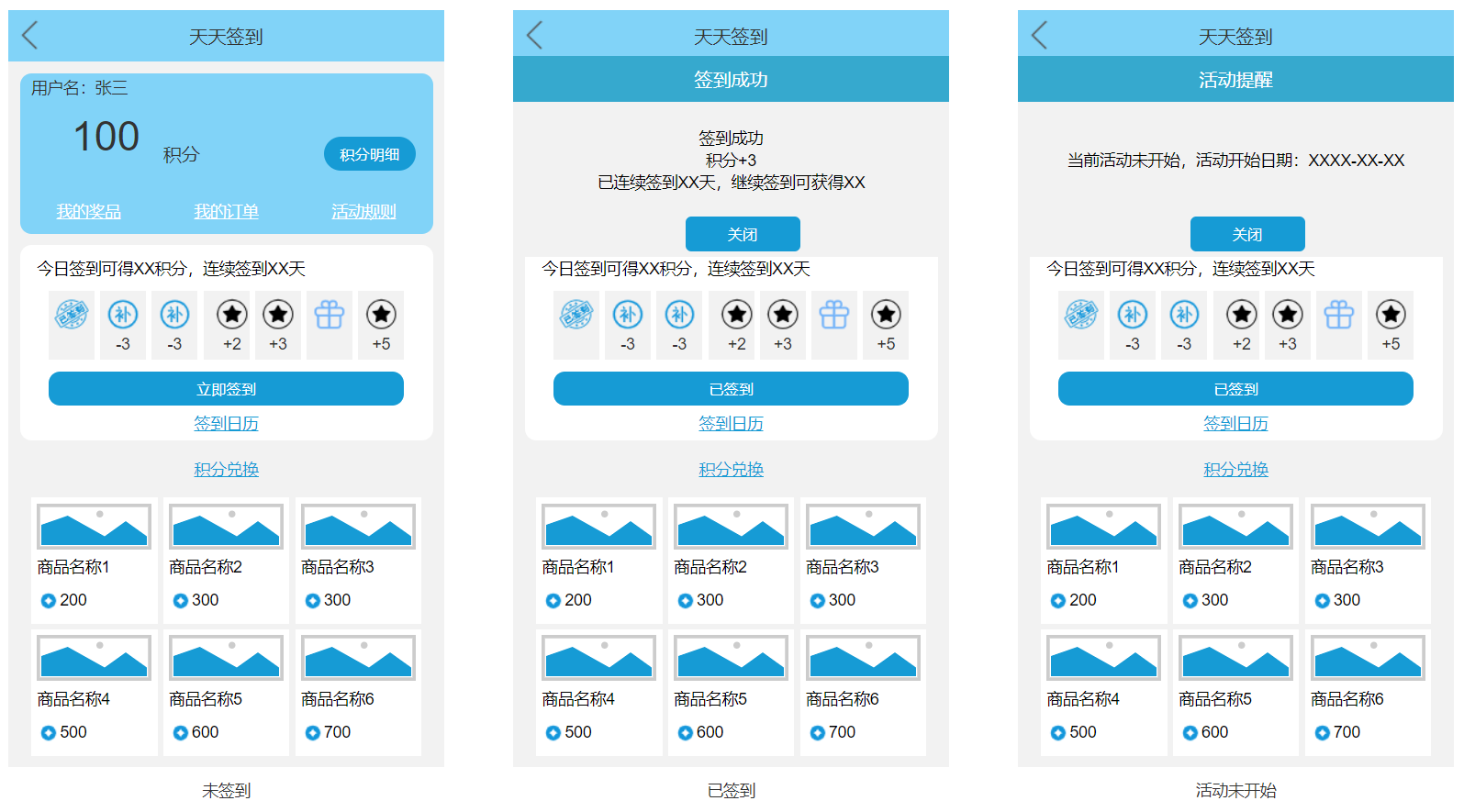Select the +5 star icon in 未签到 screen
Image resolution: width=1464 pixels, height=812 pixels.
click(x=381, y=315)
